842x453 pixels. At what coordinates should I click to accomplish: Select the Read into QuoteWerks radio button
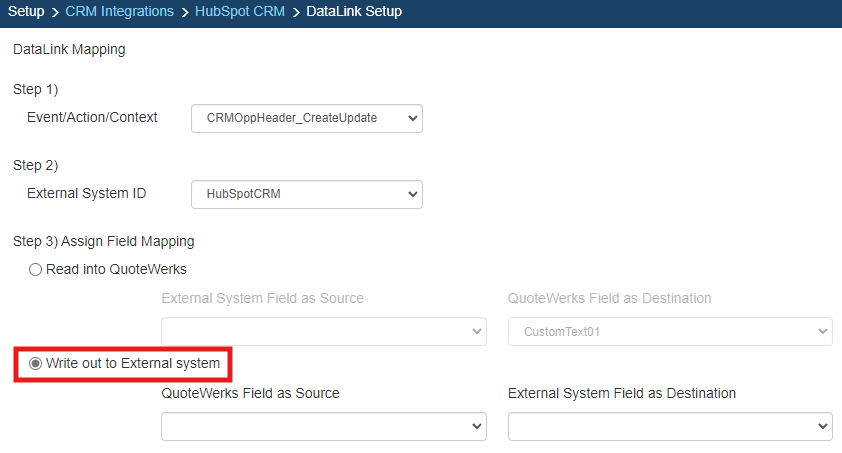[36, 269]
